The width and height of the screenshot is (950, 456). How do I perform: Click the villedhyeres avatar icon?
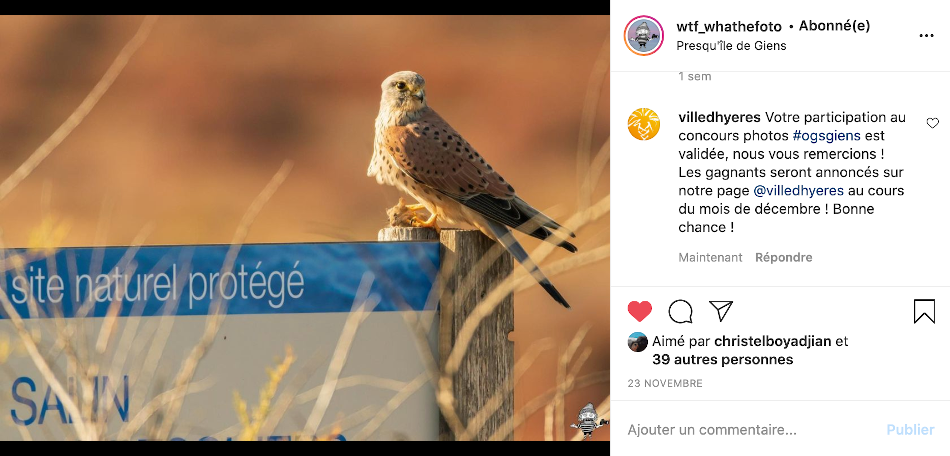pyautogui.click(x=643, y=124)
